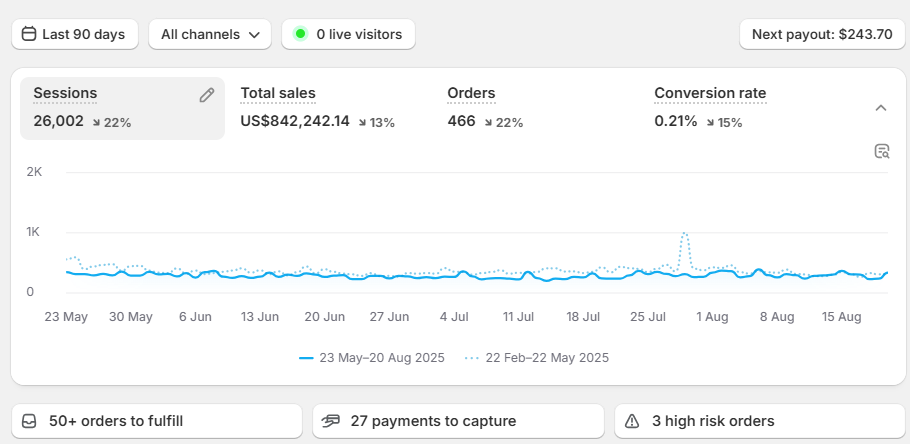Click the inbox icon for orders to fulfill
This screenshot has width=910, height=444.
[30, 421]
